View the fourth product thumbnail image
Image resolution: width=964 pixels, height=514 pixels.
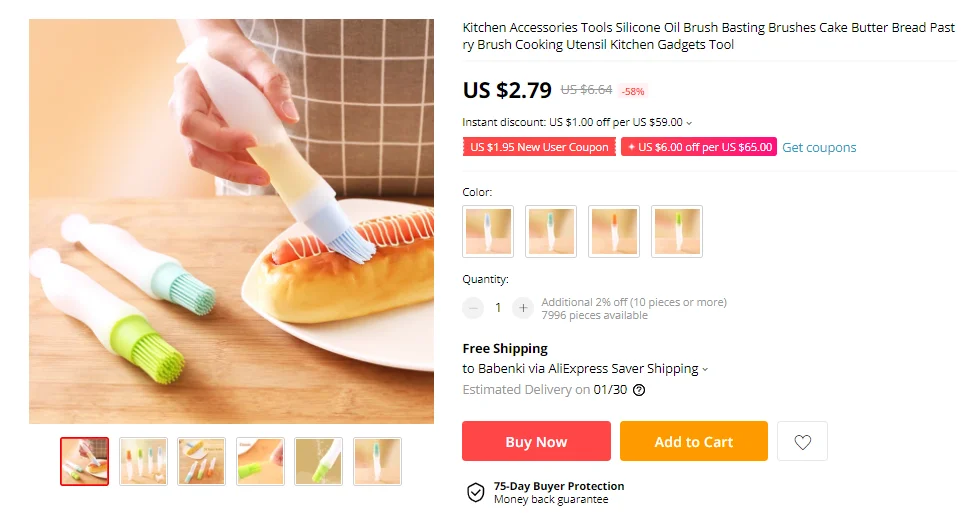click(260, 461)
